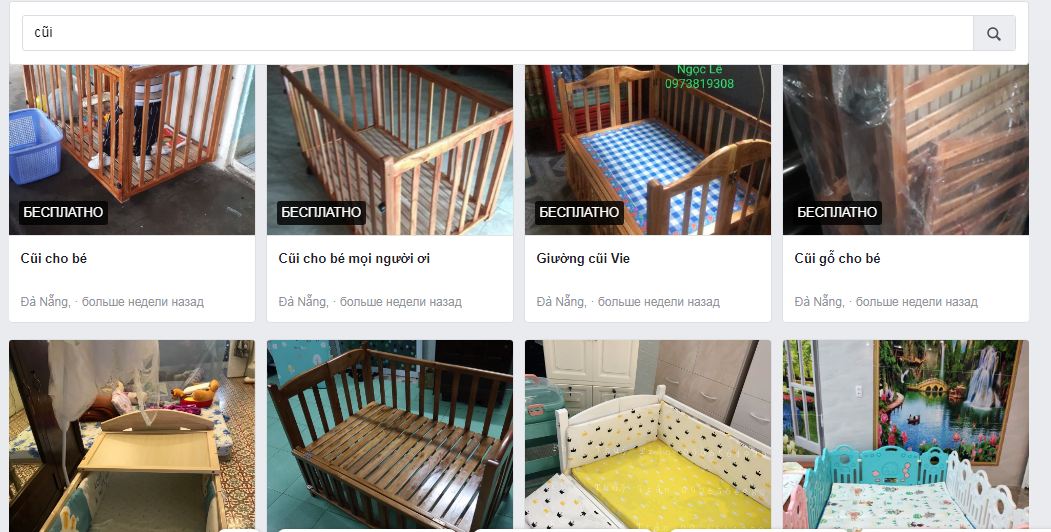Open photo of colorful plastic playpen
Screen dimensions: 1051x532
[906, 436]
